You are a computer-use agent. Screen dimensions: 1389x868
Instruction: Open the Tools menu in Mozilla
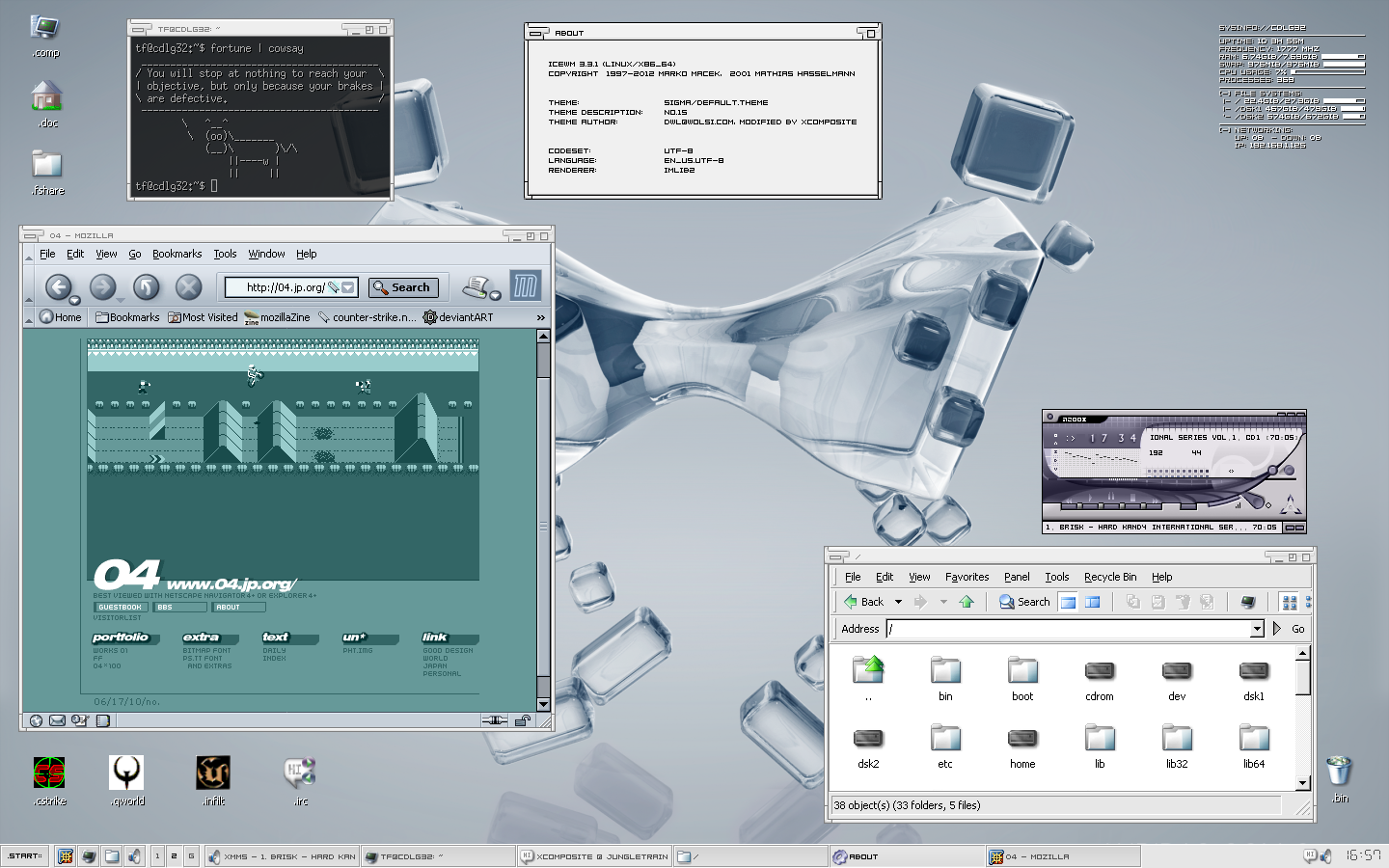click(x=225, y=254)
